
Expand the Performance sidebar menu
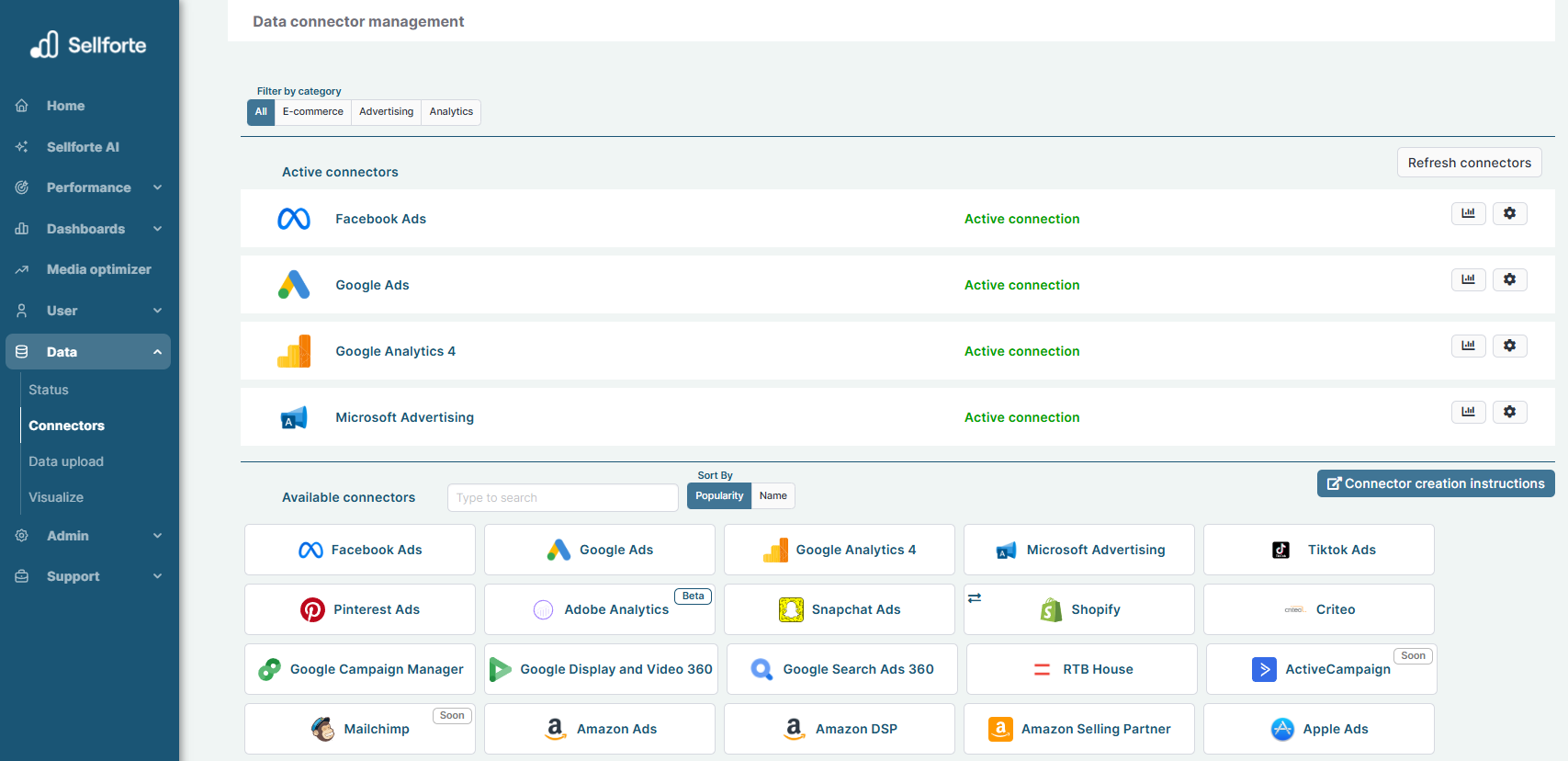pos(88,187)
